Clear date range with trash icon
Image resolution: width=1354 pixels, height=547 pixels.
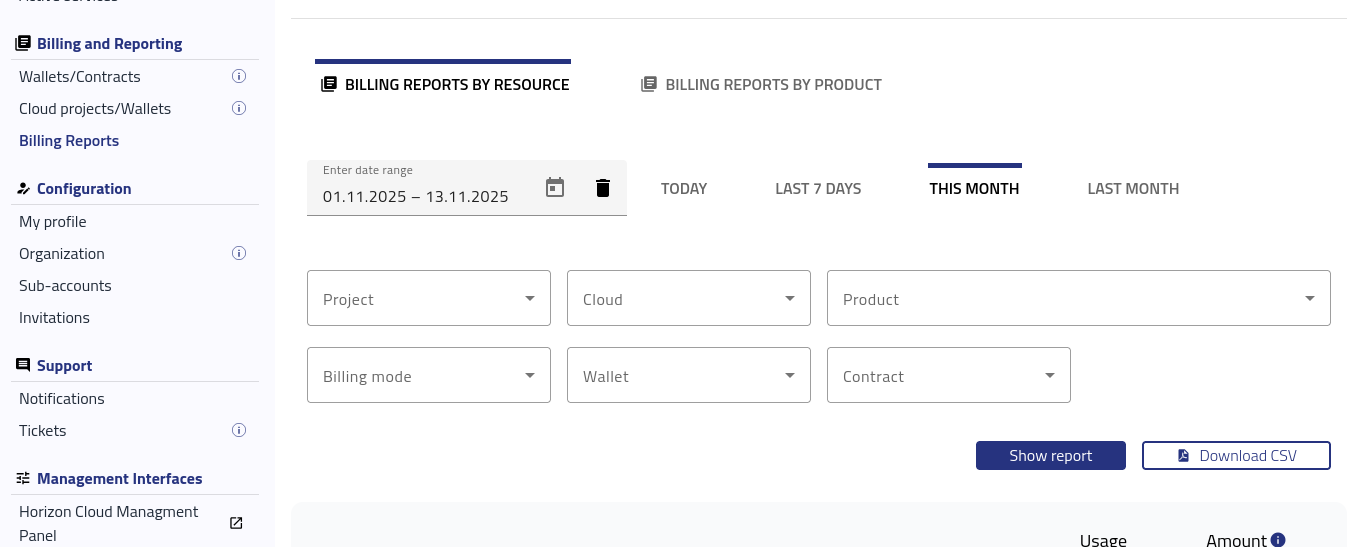[x=602, y=188]
